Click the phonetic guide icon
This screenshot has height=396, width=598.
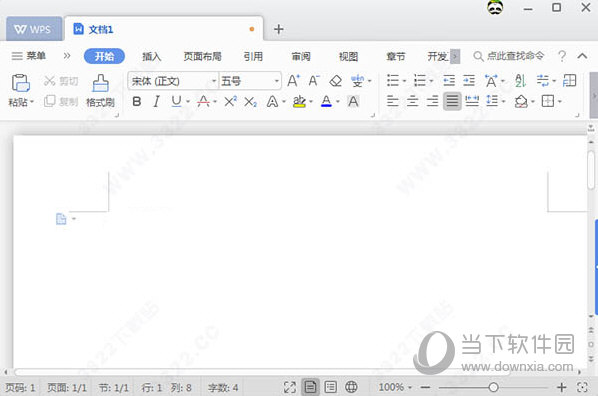(357, 81)
